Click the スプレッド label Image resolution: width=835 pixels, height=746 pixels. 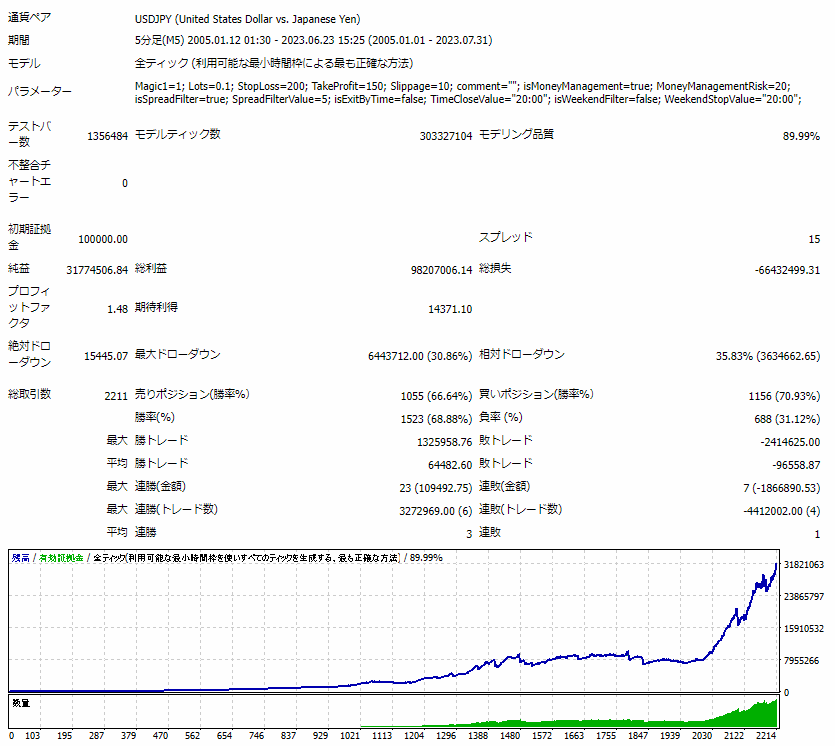coord(505,237)
